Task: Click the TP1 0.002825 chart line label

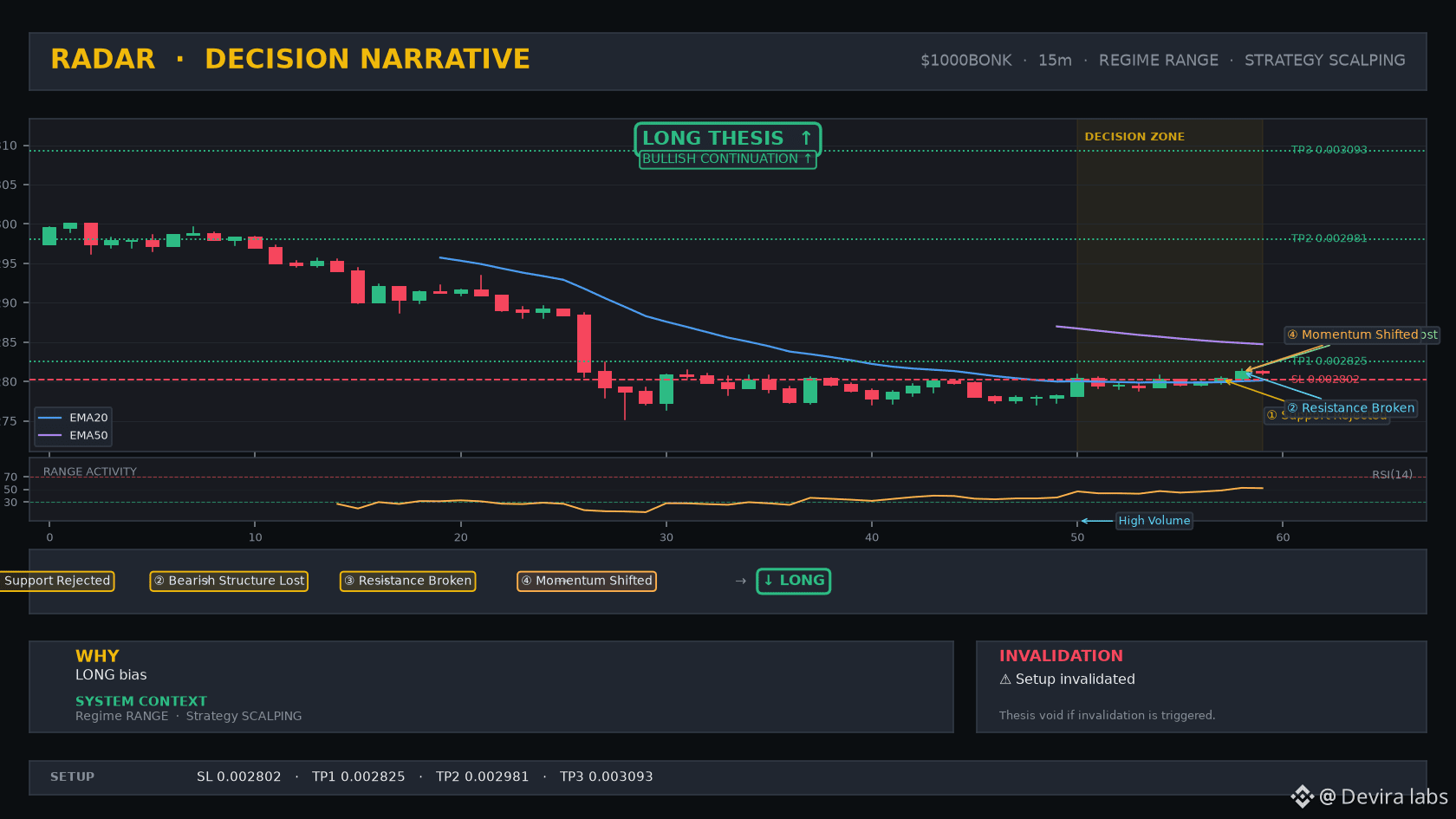Action: [1329, 361]
